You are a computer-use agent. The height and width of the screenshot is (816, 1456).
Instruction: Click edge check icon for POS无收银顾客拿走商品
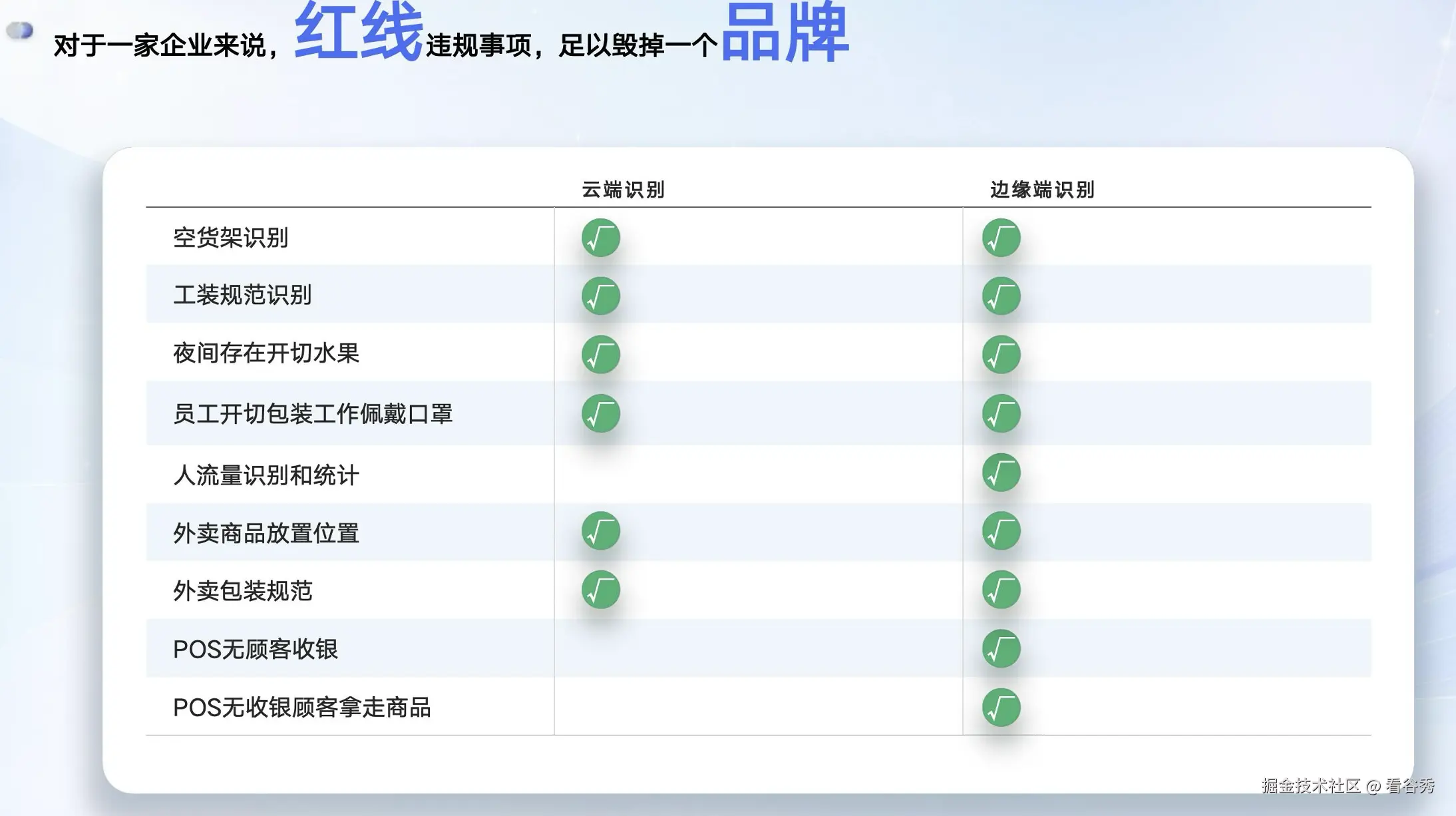click(1001, 708)
